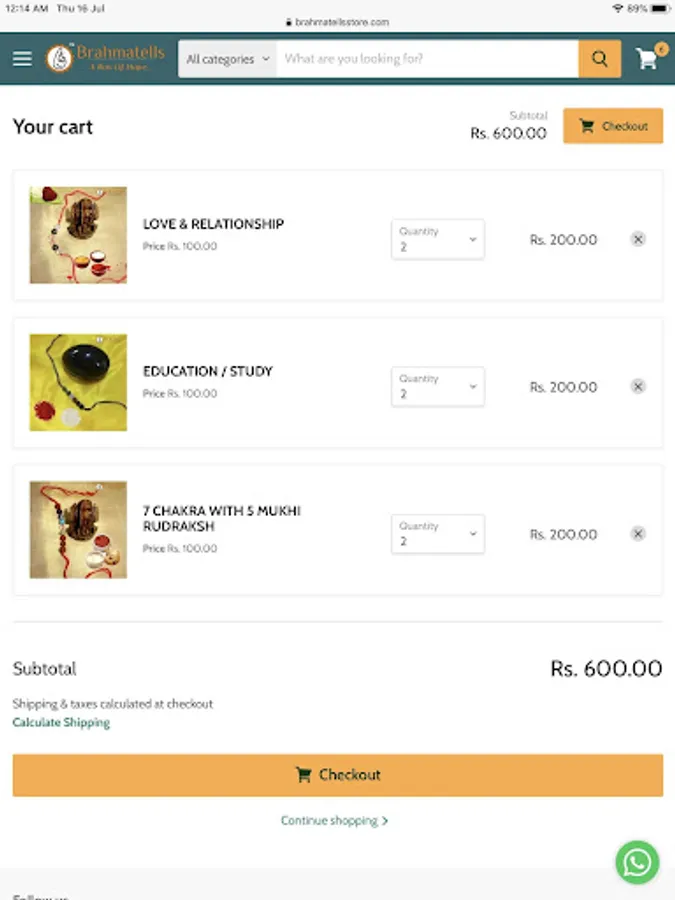Viewport: 675px width, 900px height.
Task: Click the top Checkout button beside subtotal
Action: tap(612, 126)
